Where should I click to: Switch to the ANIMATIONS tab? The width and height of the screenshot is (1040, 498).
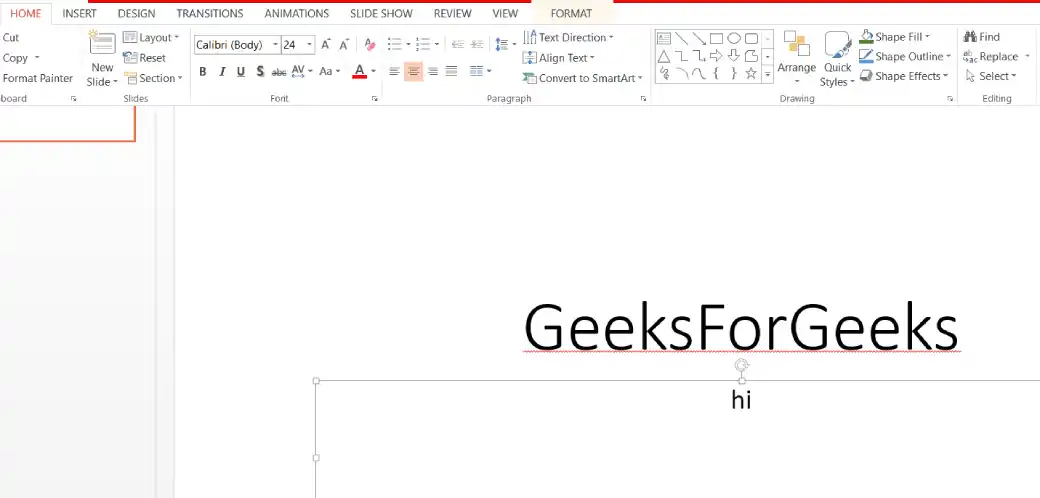click(296, 13)
